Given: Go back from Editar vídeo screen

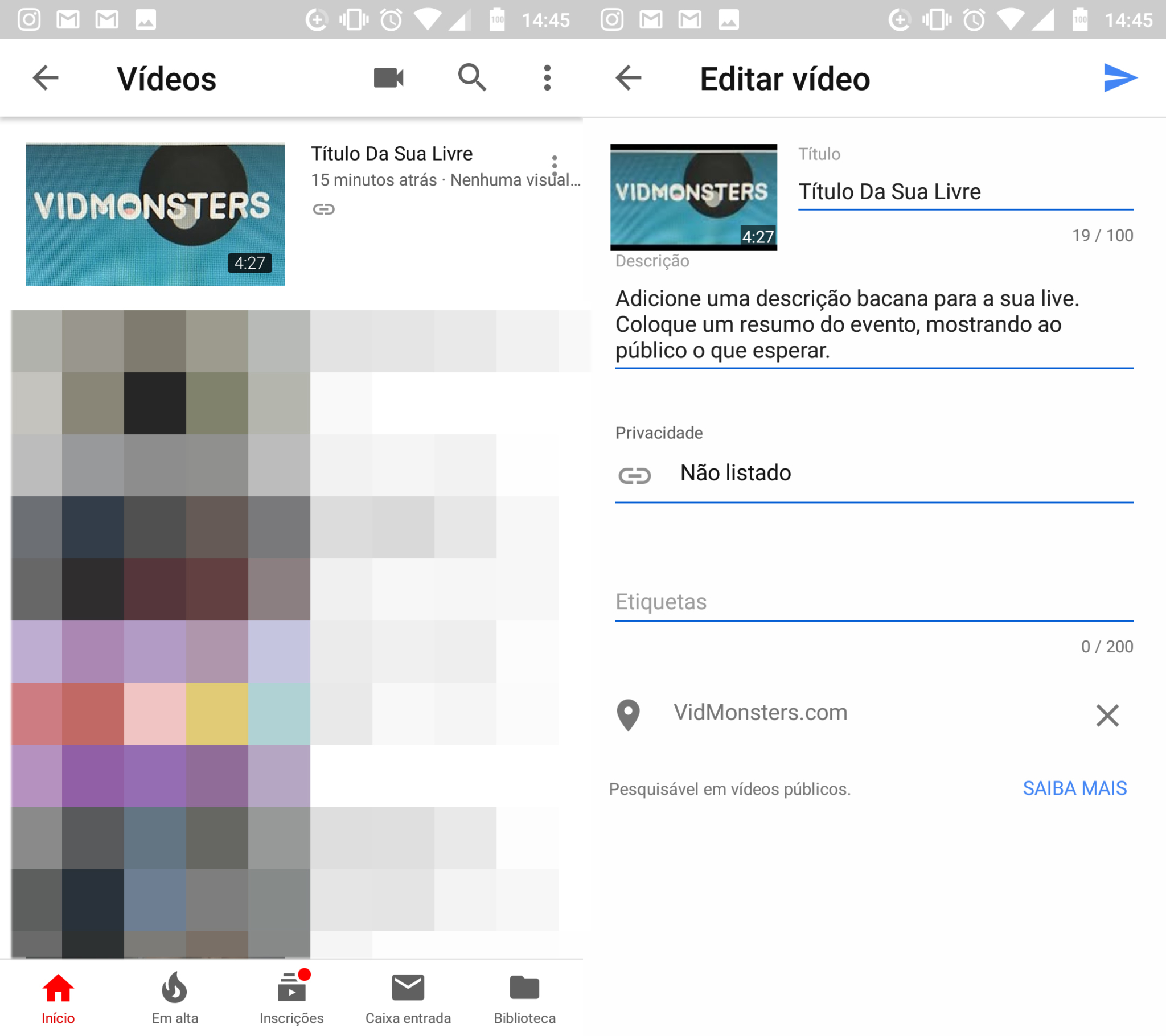Looking at the screenshot, I should click(629, 78).
